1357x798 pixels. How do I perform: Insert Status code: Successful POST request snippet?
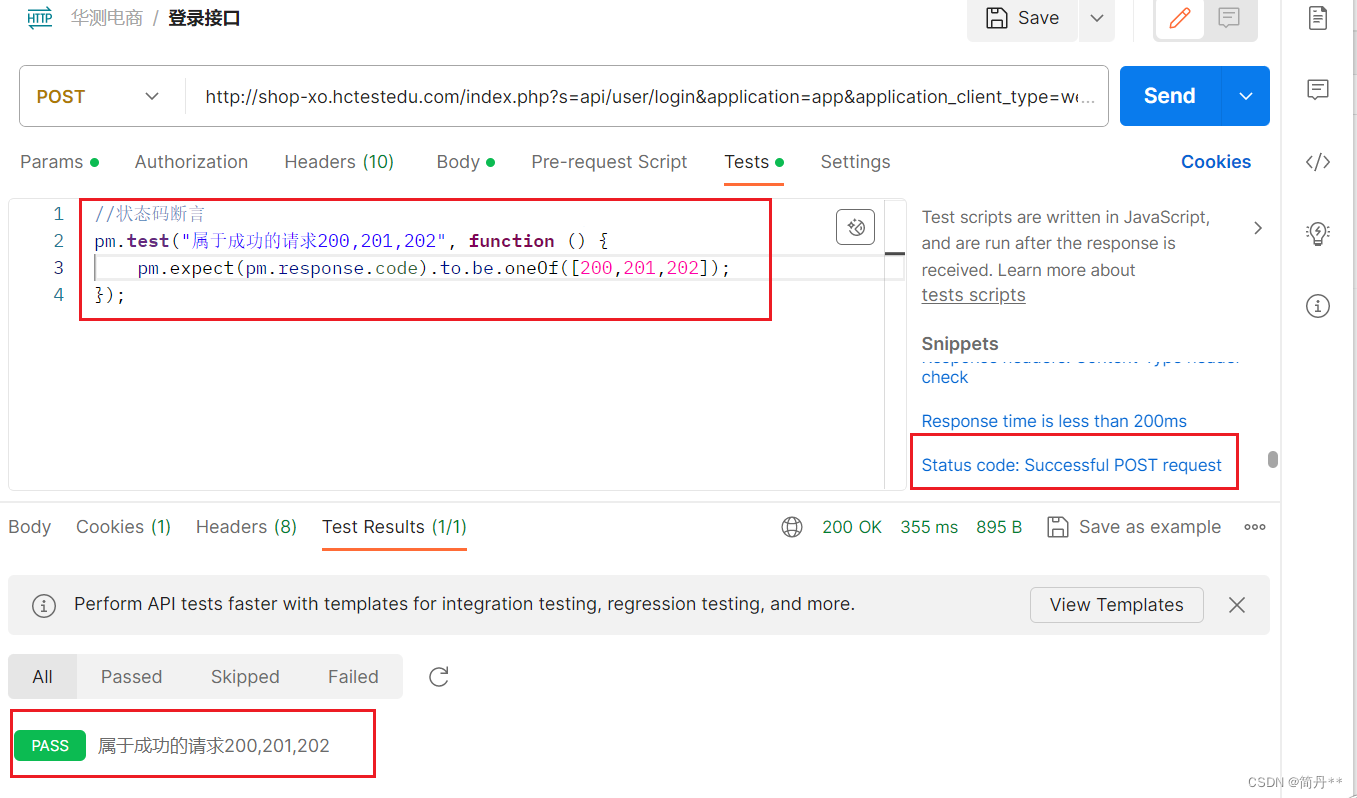point(1072,465)
